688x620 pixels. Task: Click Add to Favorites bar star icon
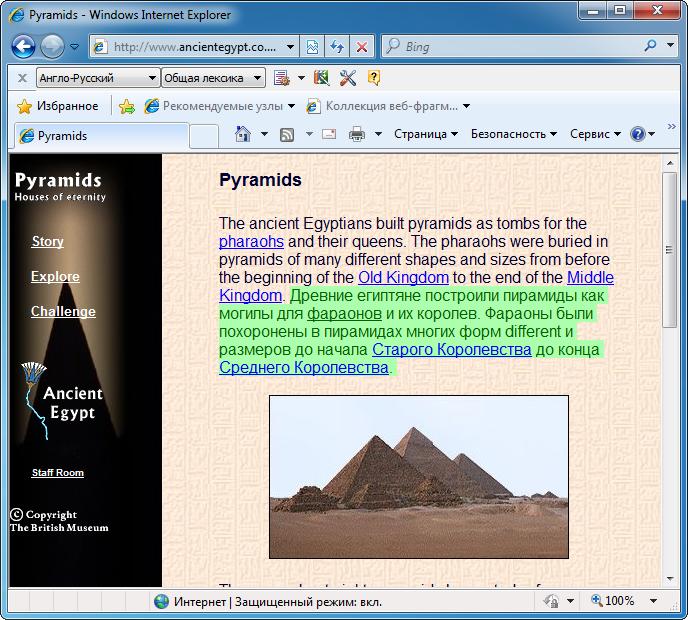pyautogui.click(x=127, y=106)
